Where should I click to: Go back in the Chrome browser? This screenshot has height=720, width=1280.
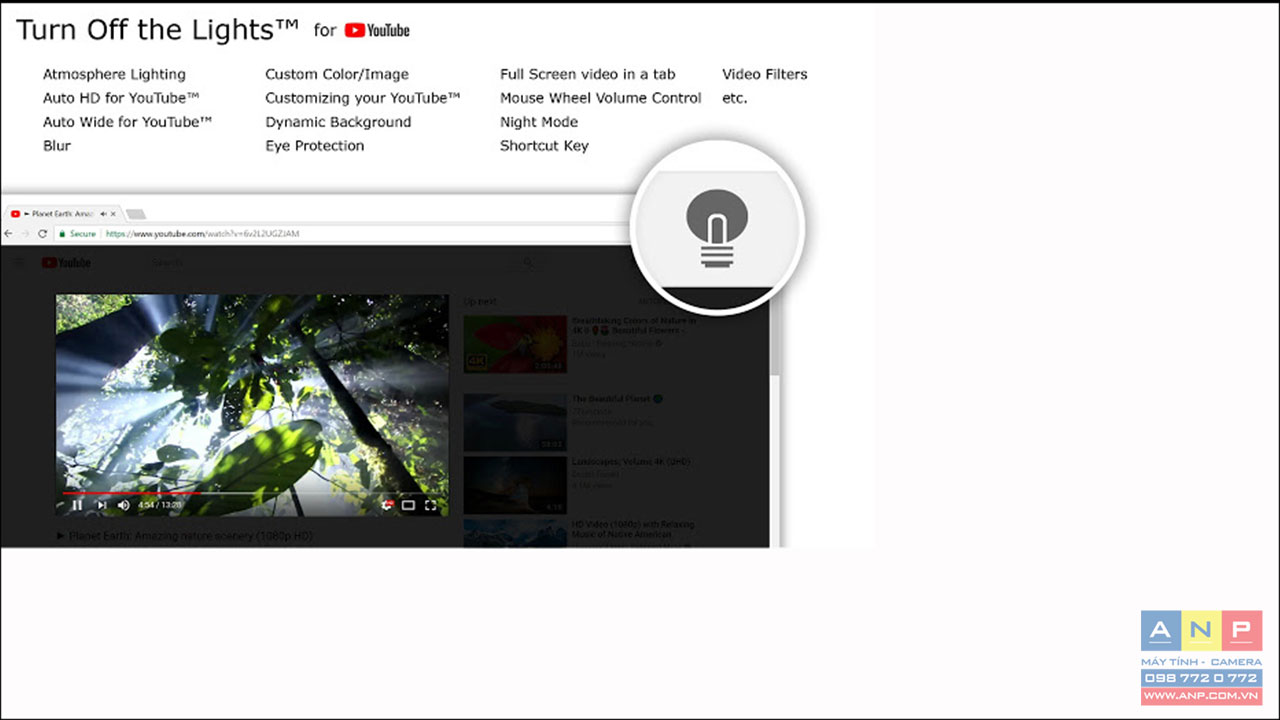pyautogui.click(x=10, y=233)
